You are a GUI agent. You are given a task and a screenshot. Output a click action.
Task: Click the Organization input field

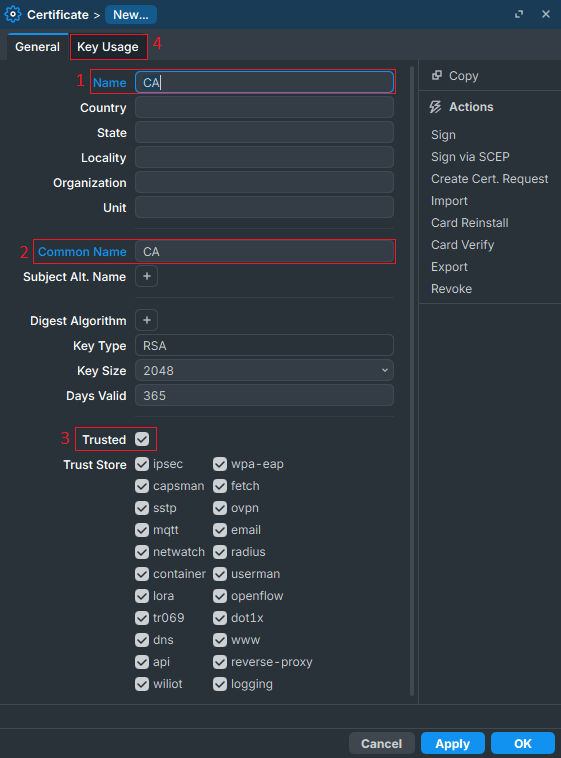[264, 183]
